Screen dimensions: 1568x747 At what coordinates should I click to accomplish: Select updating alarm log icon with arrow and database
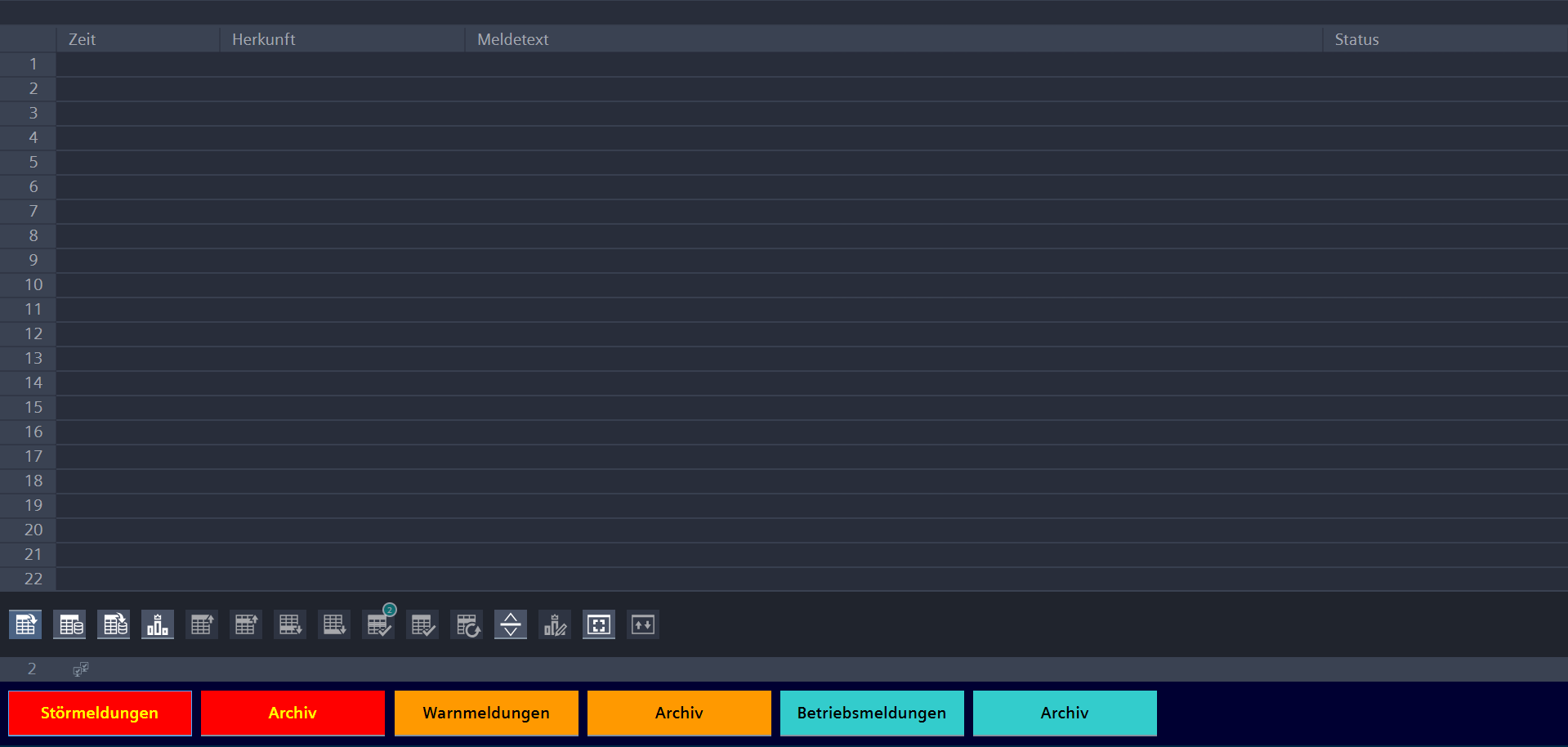tap(114, 625)
